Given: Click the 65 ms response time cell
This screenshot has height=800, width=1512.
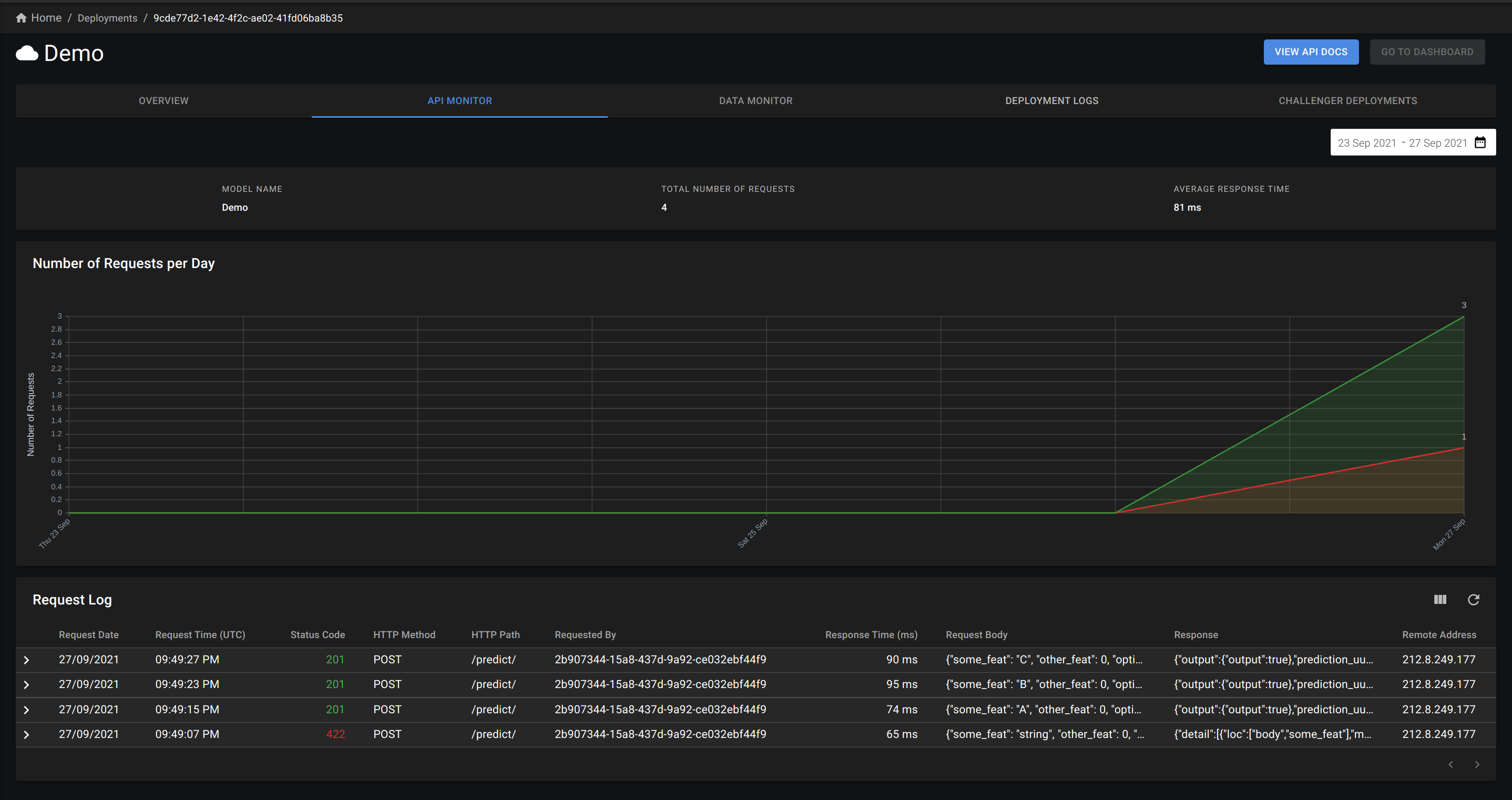Looking at the screenshot, I should coord(902,734).
